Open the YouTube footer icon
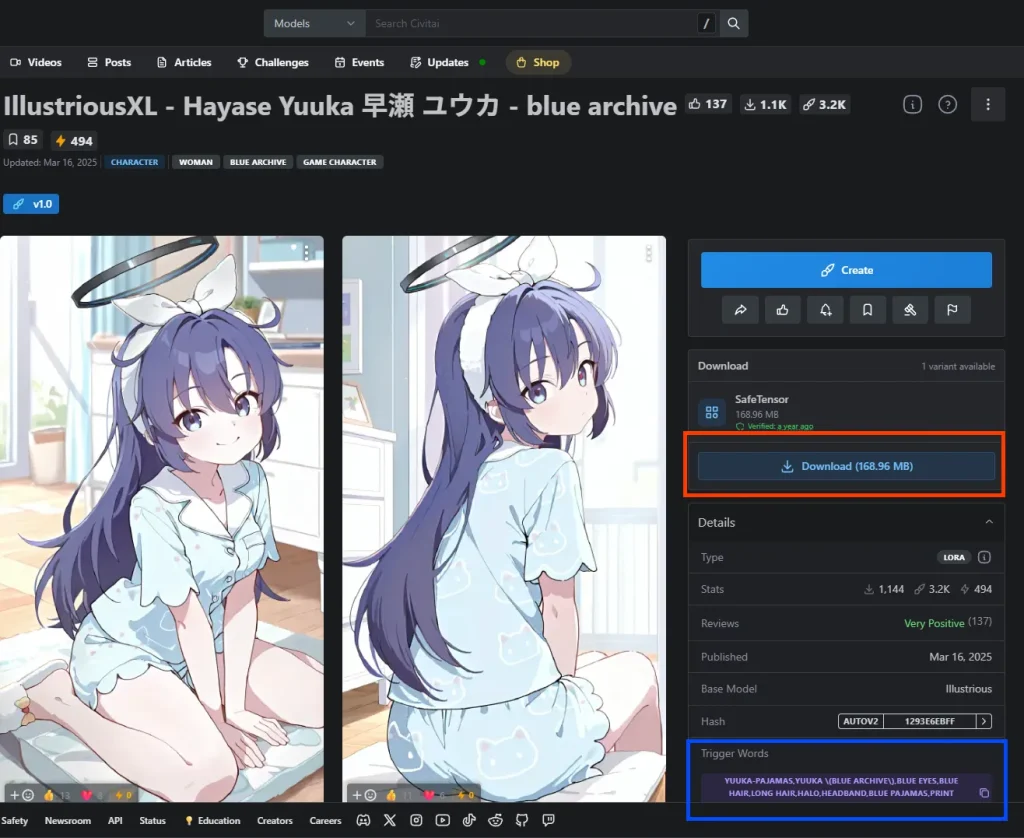Viewport: 1024px width, 838px height. pyautogui.click(x=443, y=820)
